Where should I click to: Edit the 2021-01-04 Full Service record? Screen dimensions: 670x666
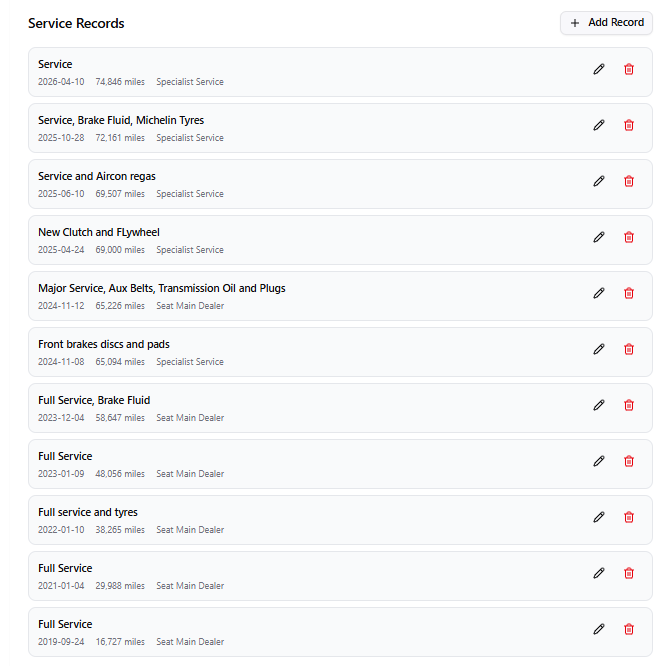[x=599, y=573]
